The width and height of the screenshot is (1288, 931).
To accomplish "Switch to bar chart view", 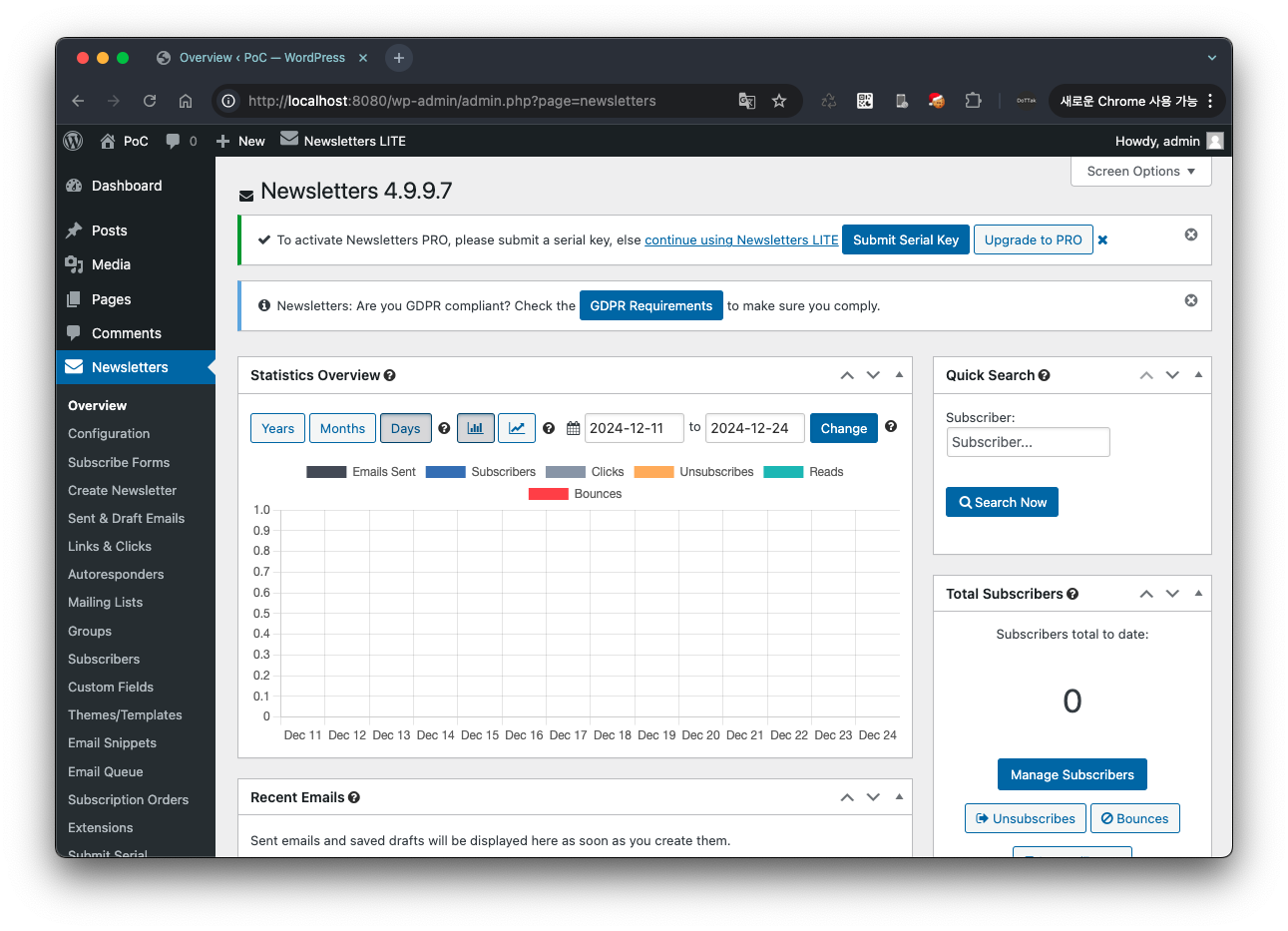I will pos(476,428).
